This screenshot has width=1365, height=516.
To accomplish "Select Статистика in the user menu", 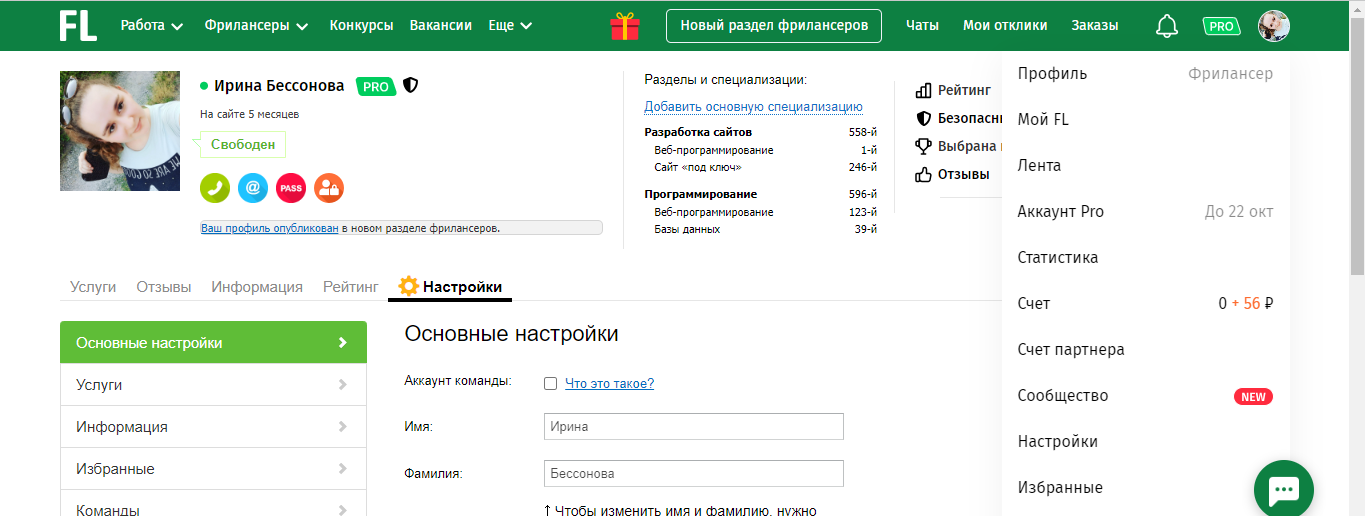I will point(1058,257).
